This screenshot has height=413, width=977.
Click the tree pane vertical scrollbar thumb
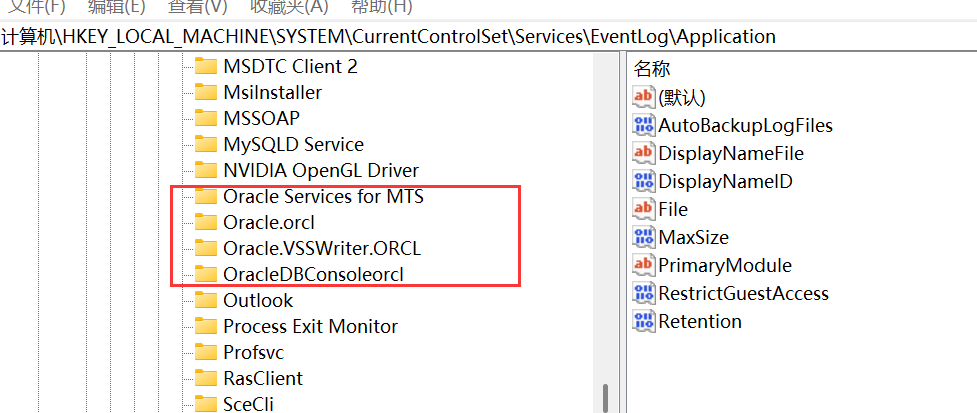605,397
